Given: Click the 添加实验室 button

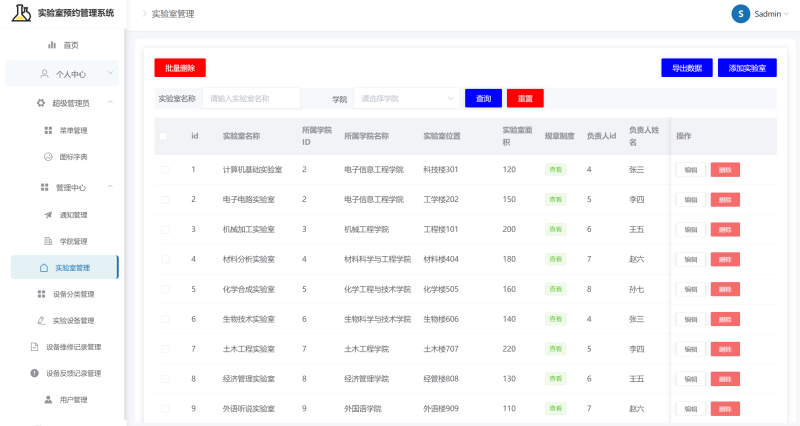Looking at the screenshot, I should [747, 68].
